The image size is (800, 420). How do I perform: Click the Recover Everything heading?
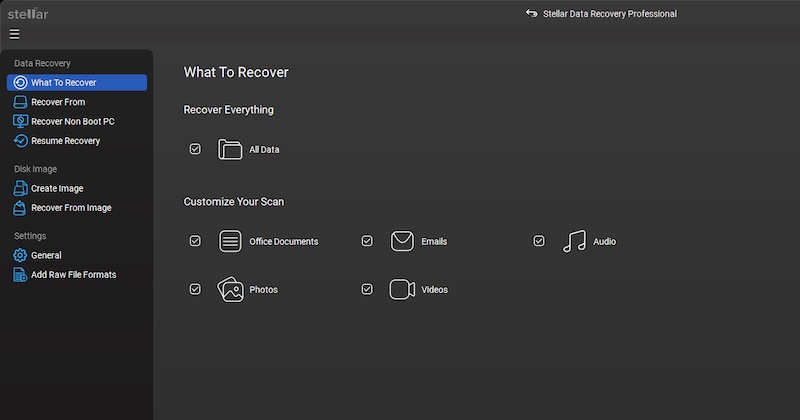(x=229, y=110)
